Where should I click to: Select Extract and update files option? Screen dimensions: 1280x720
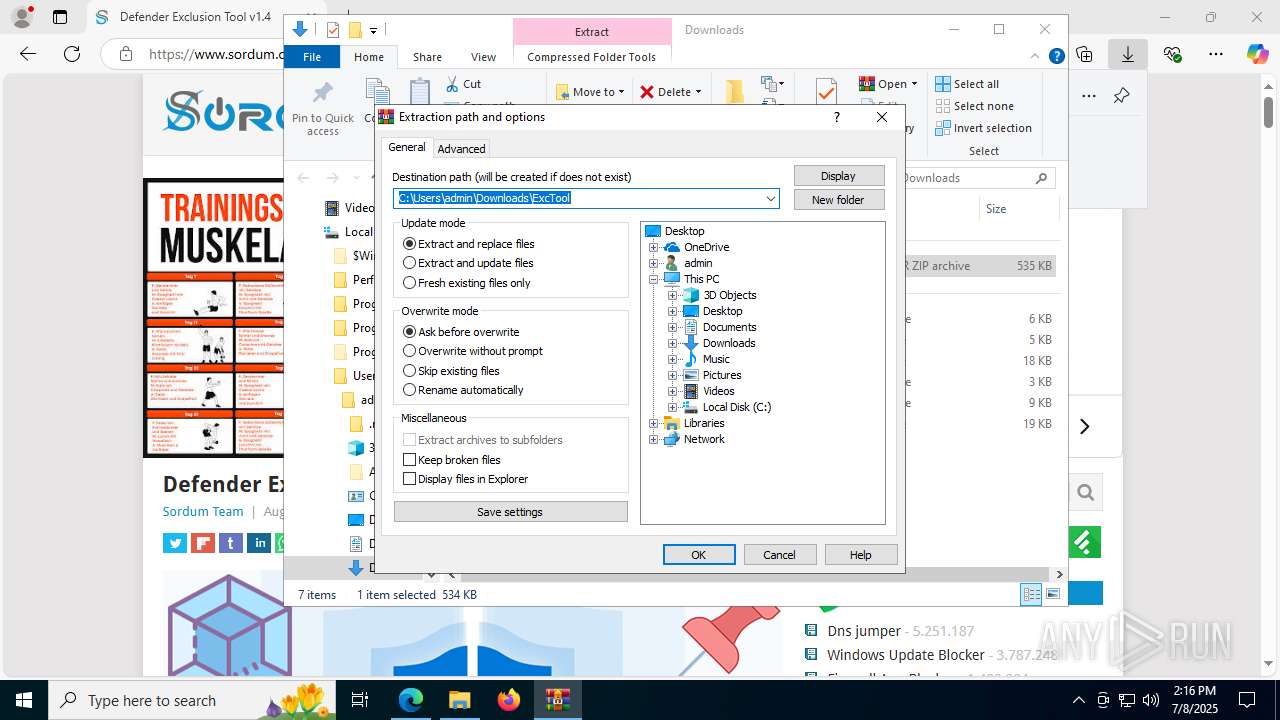tap(468, 263)
